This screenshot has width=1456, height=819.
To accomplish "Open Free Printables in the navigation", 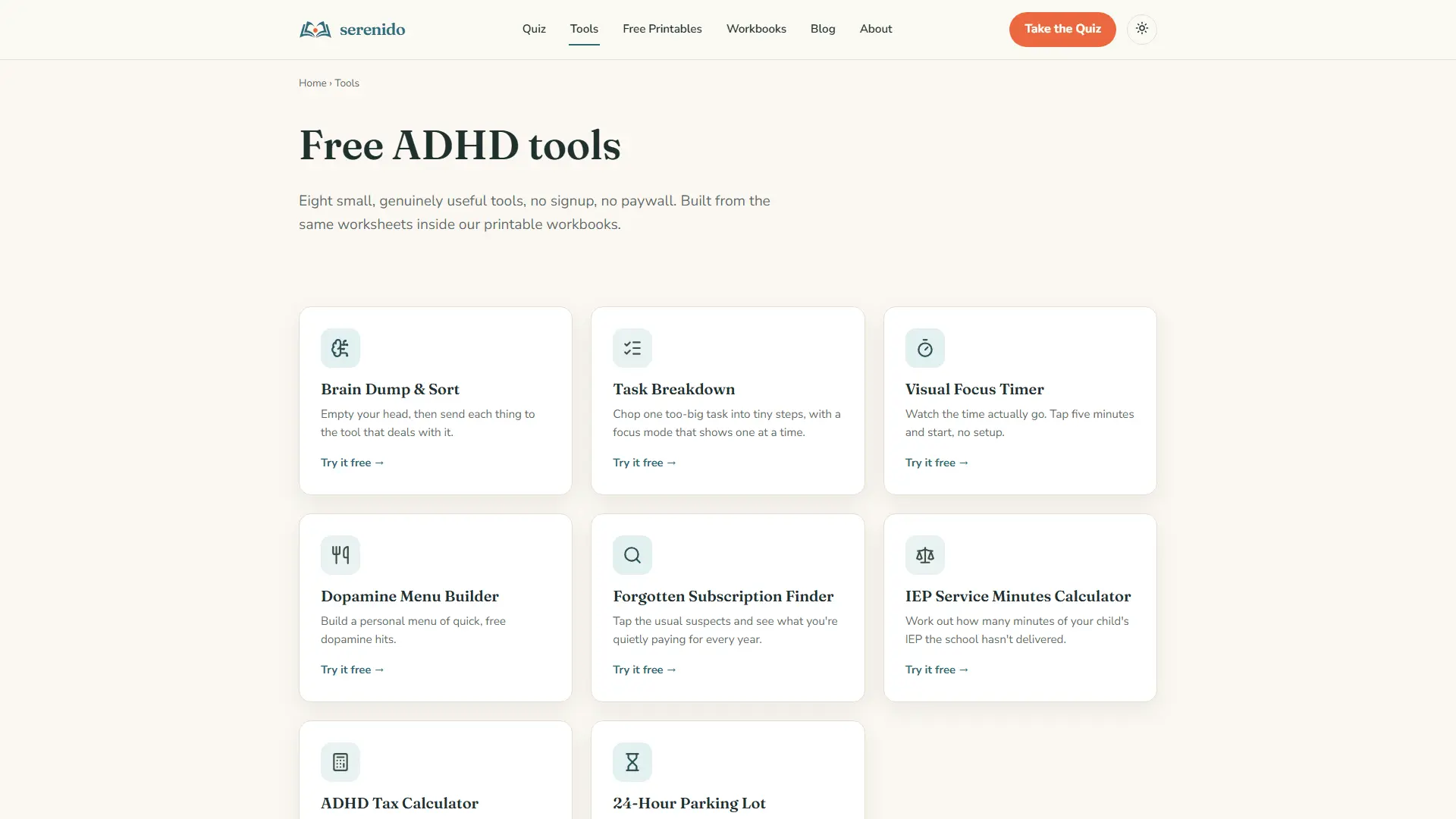I will click(662, 29).
